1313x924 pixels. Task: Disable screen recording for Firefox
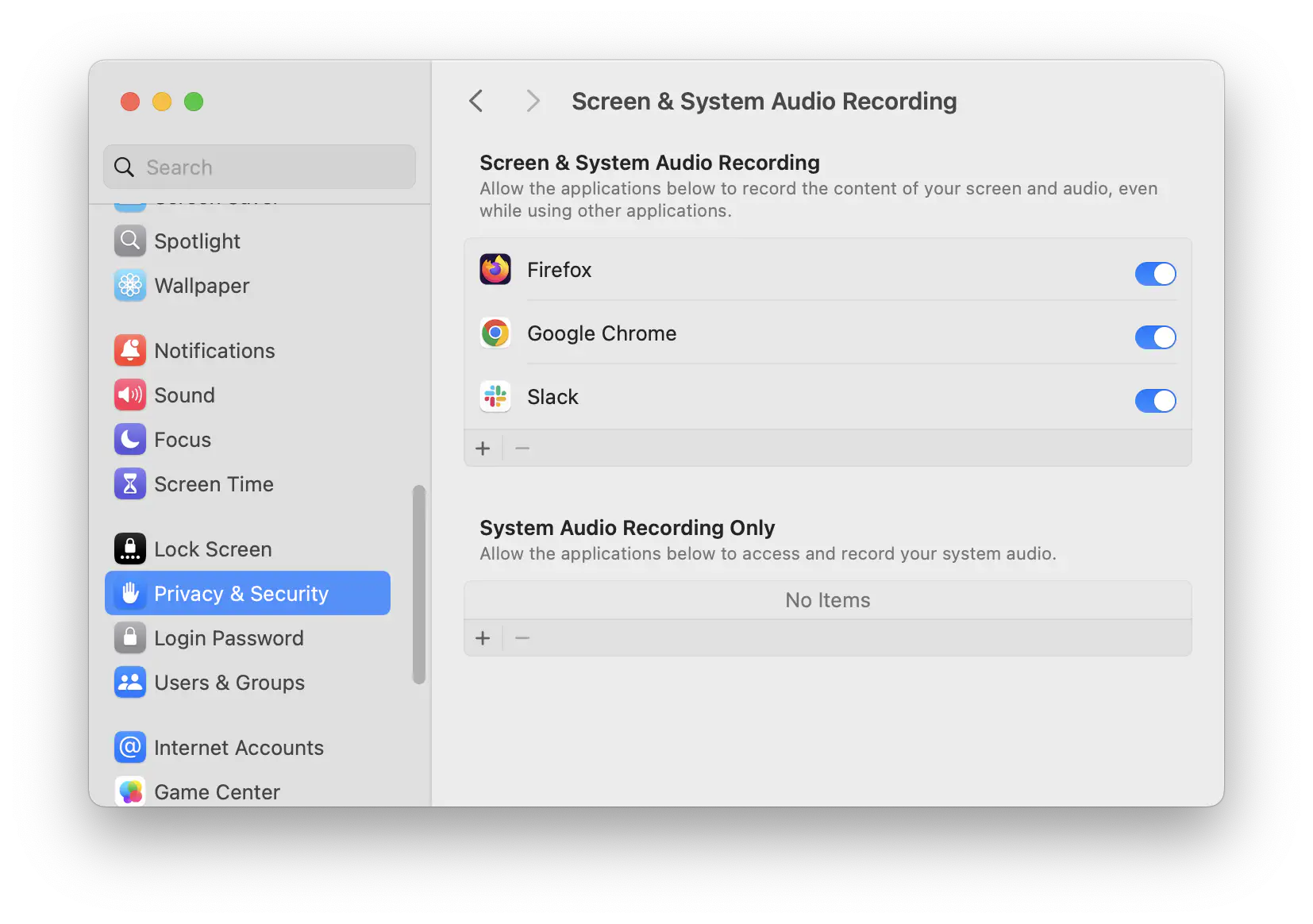(1155, 274)
